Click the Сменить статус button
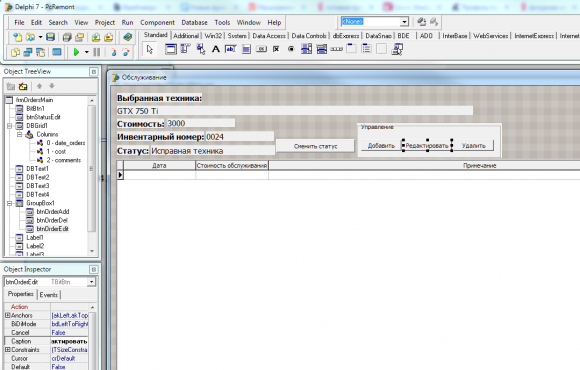Viewport: 580px width, 370px height. point(315,146)
